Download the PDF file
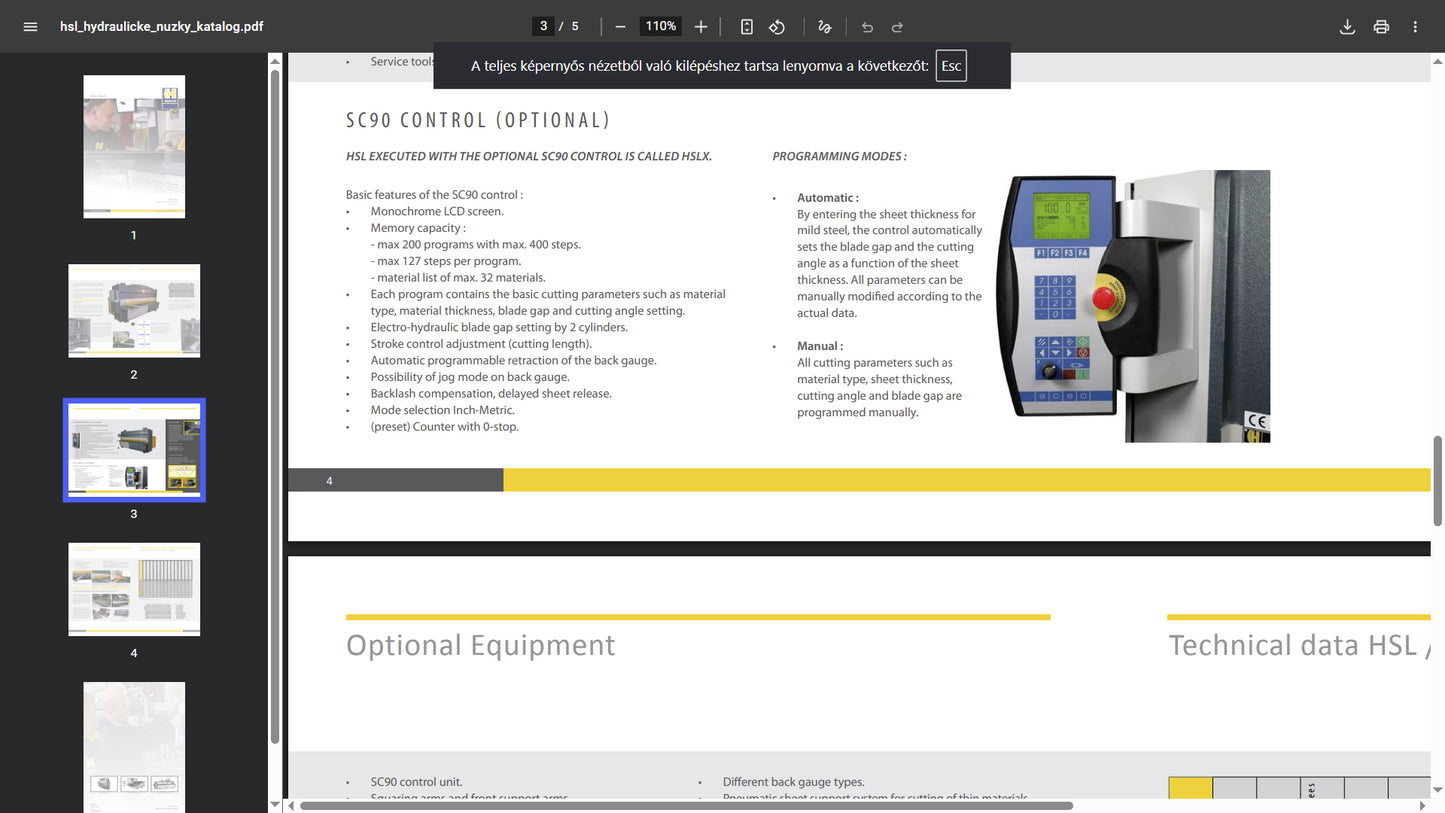Screen dimensions: 1445x813 [x=1347, y=27]
